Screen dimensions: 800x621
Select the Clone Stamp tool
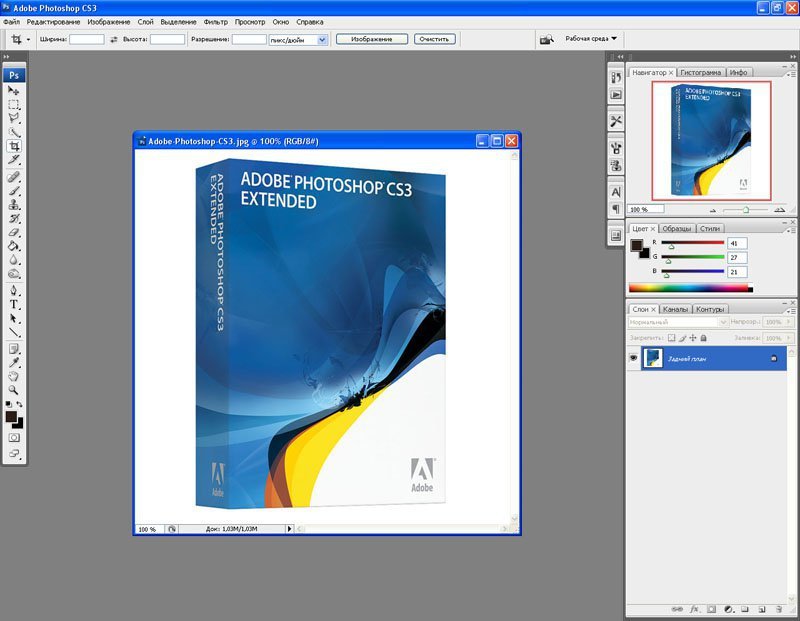14,205
